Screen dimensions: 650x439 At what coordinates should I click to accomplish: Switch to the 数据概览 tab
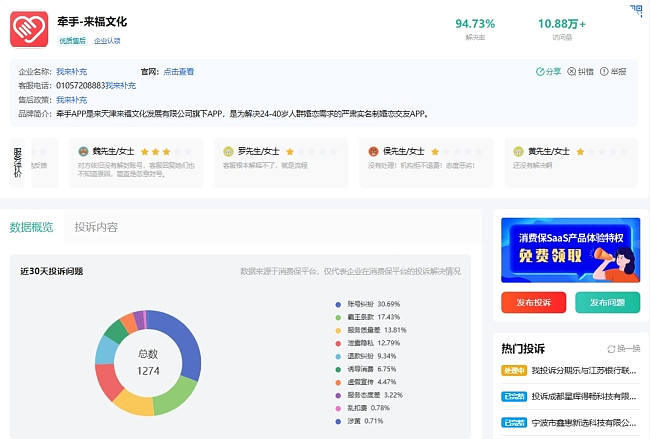(30, 227)
